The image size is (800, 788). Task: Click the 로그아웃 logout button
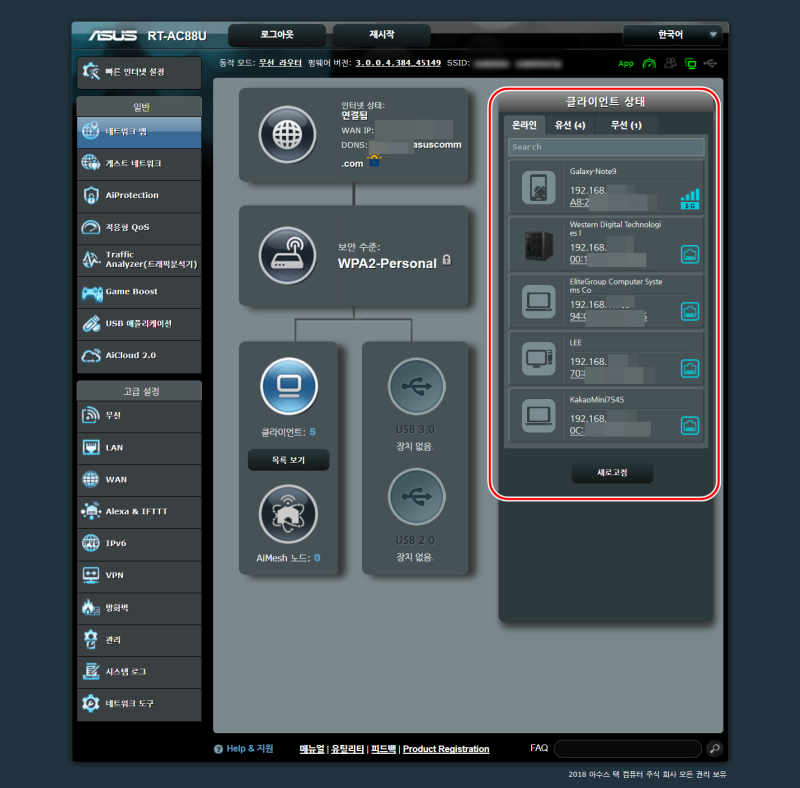pyautogui.click(x=277, y=35)
